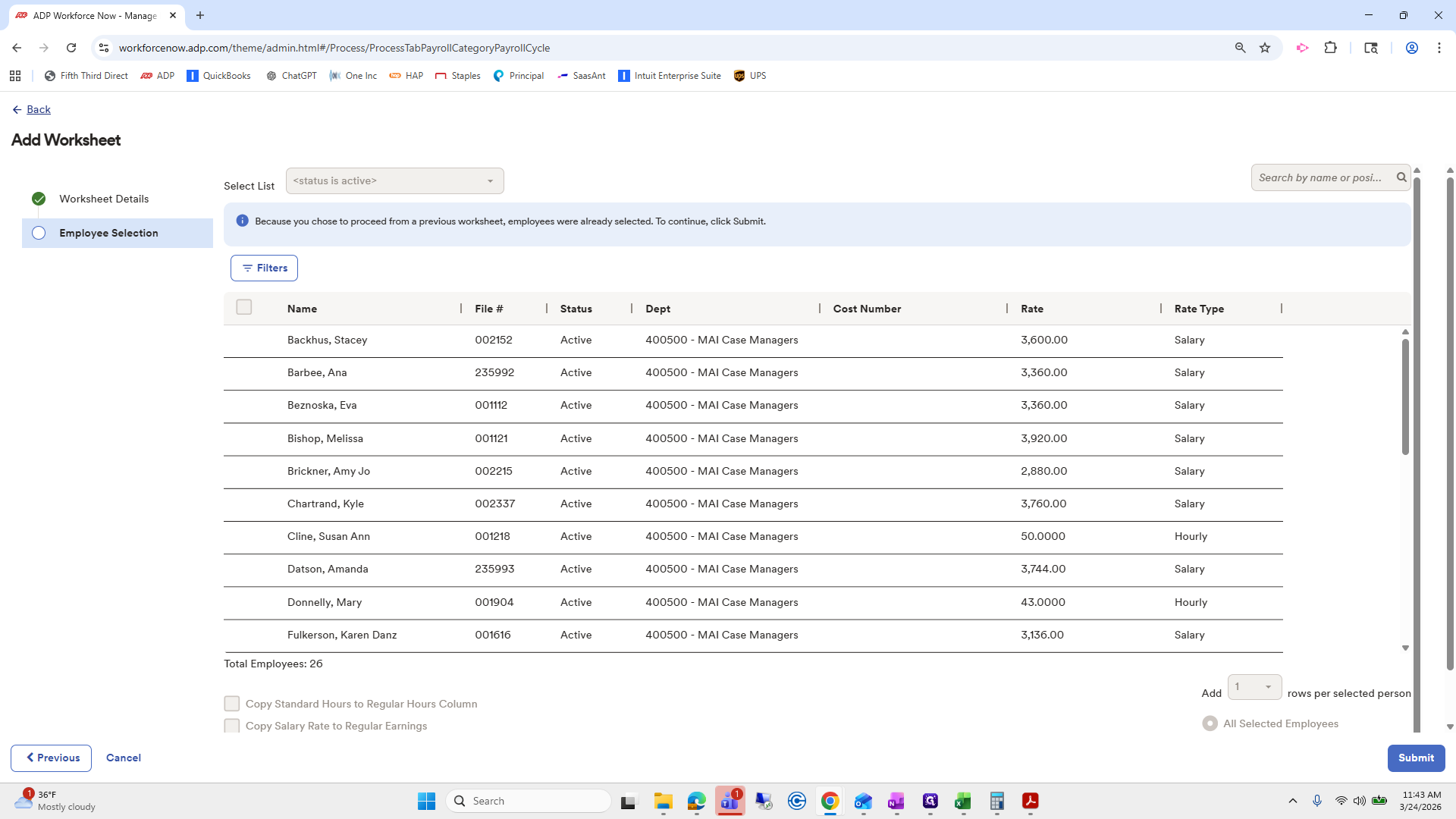
Task: Click the Back link
Action: (38, 109)
